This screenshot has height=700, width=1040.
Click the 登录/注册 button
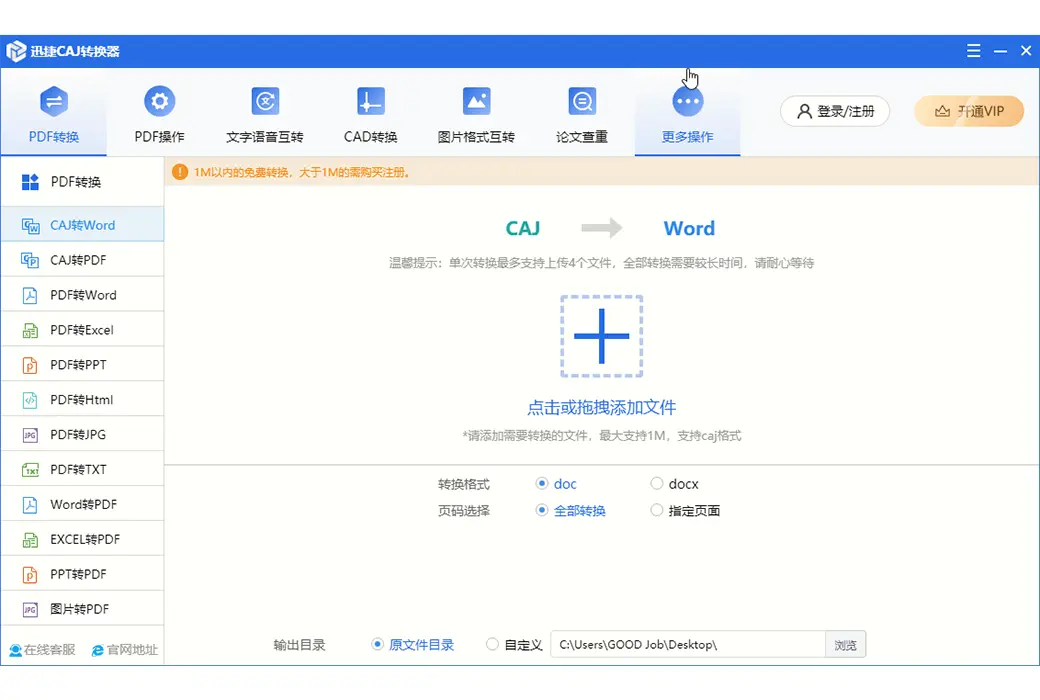click(x=835, y=111)
